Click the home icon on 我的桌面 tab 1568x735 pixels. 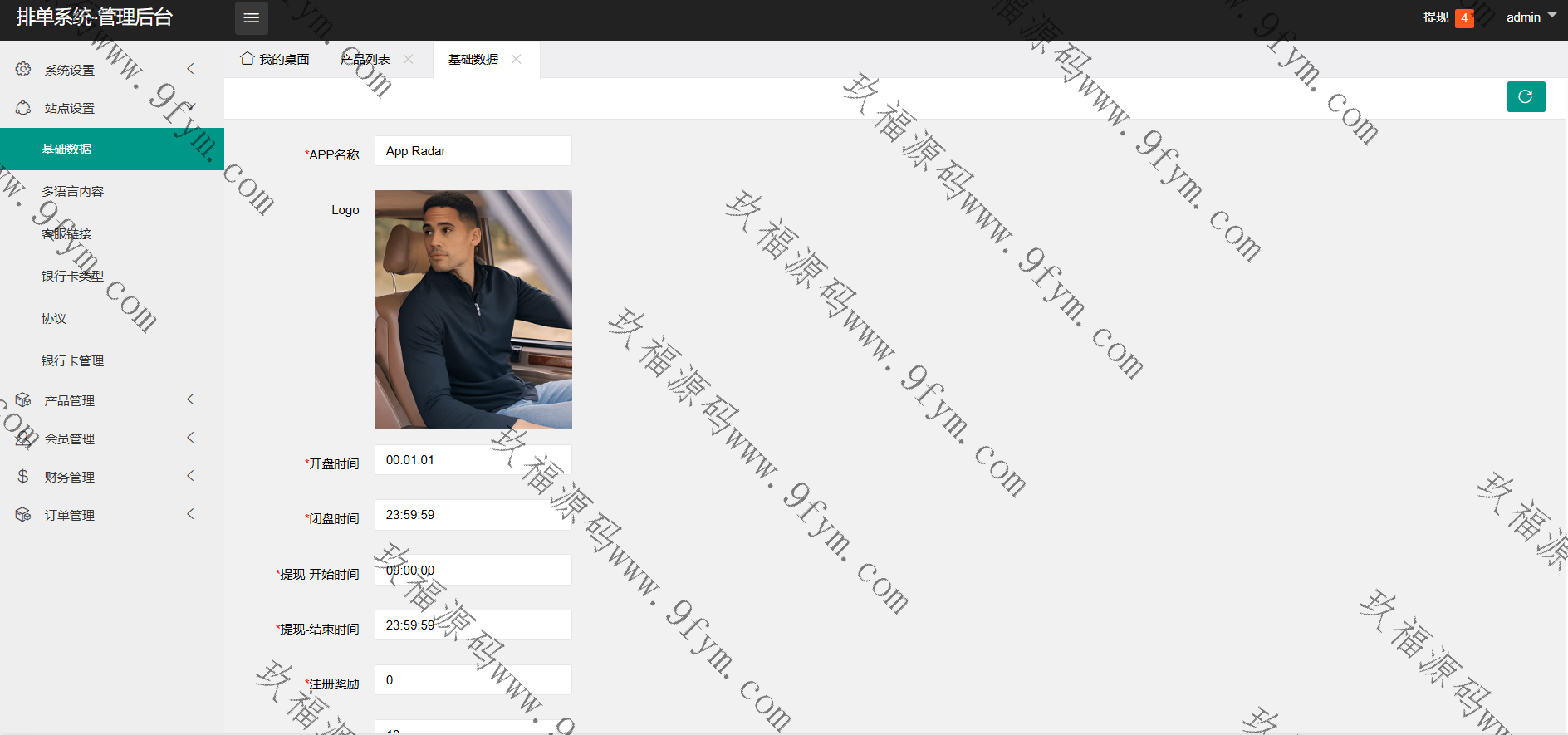point(247,59)
